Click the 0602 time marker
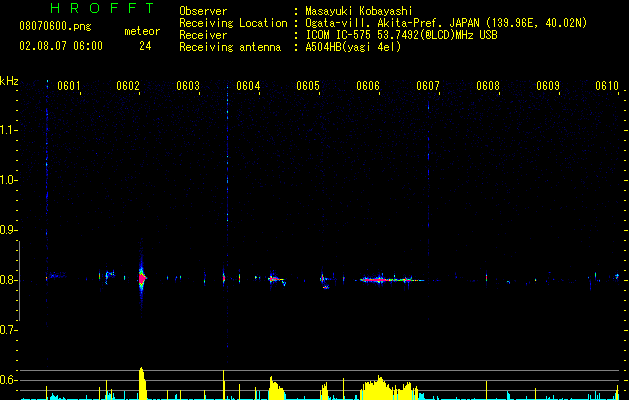The height and width of the screenshot is (400, 629). [128, 86]
